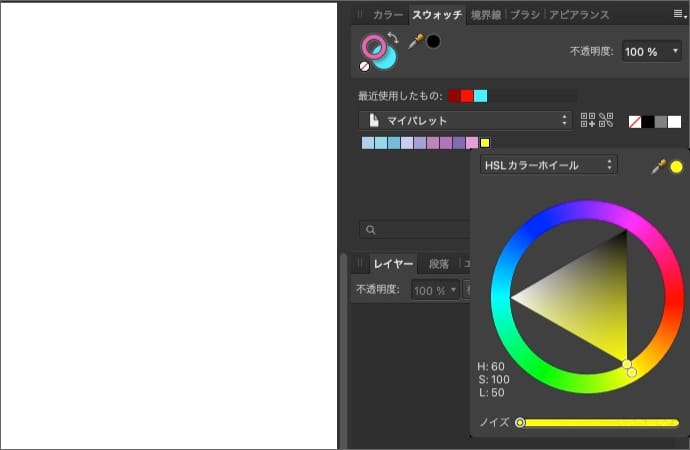Select the eyedropper next to the black circle
The image size is (690, 450).
(x=415, y=42)
